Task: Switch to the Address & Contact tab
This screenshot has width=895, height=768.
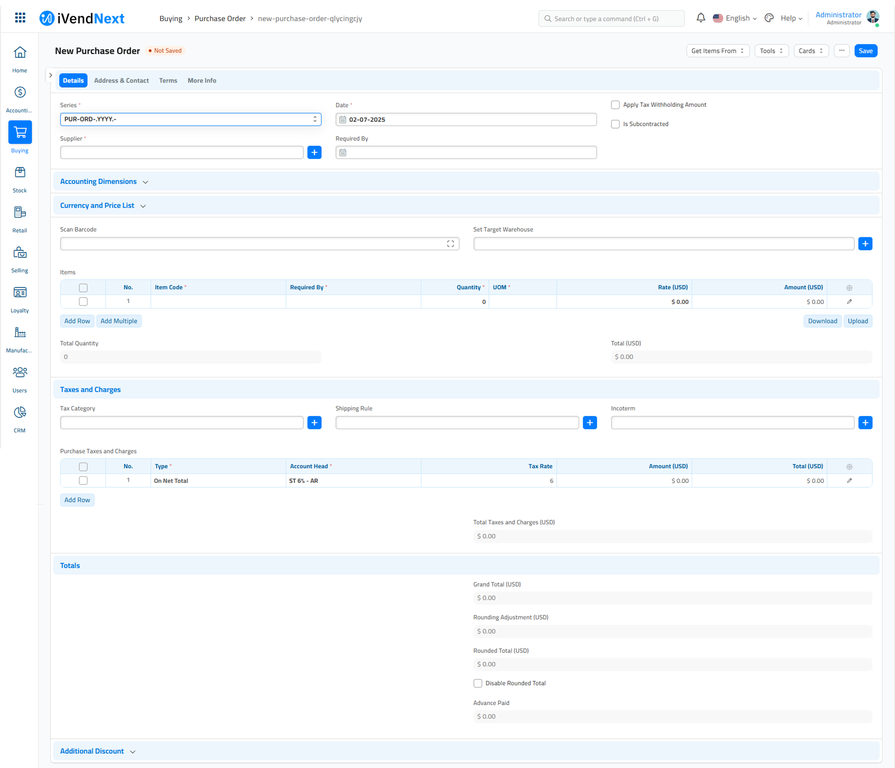Action: click(121, 81)
